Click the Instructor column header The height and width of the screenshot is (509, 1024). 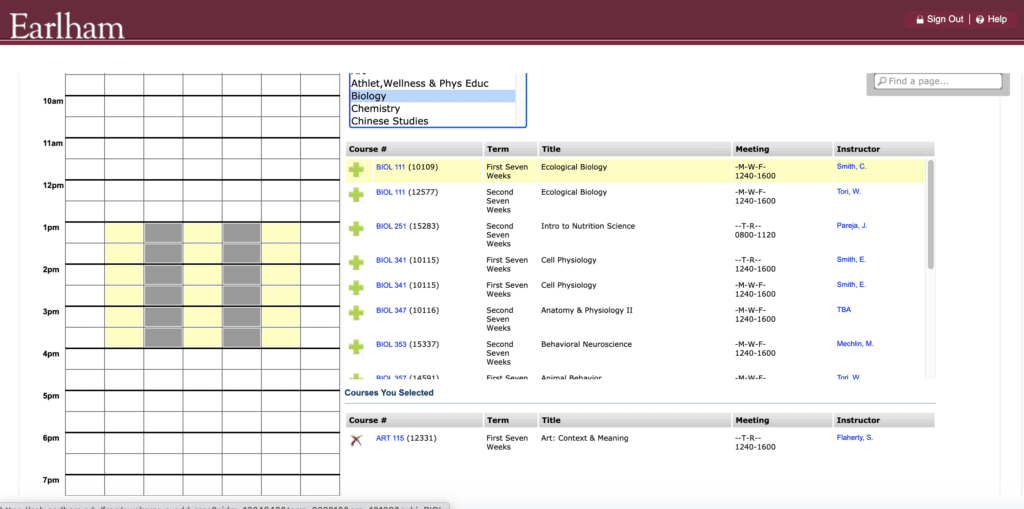(x=858, y=149)
